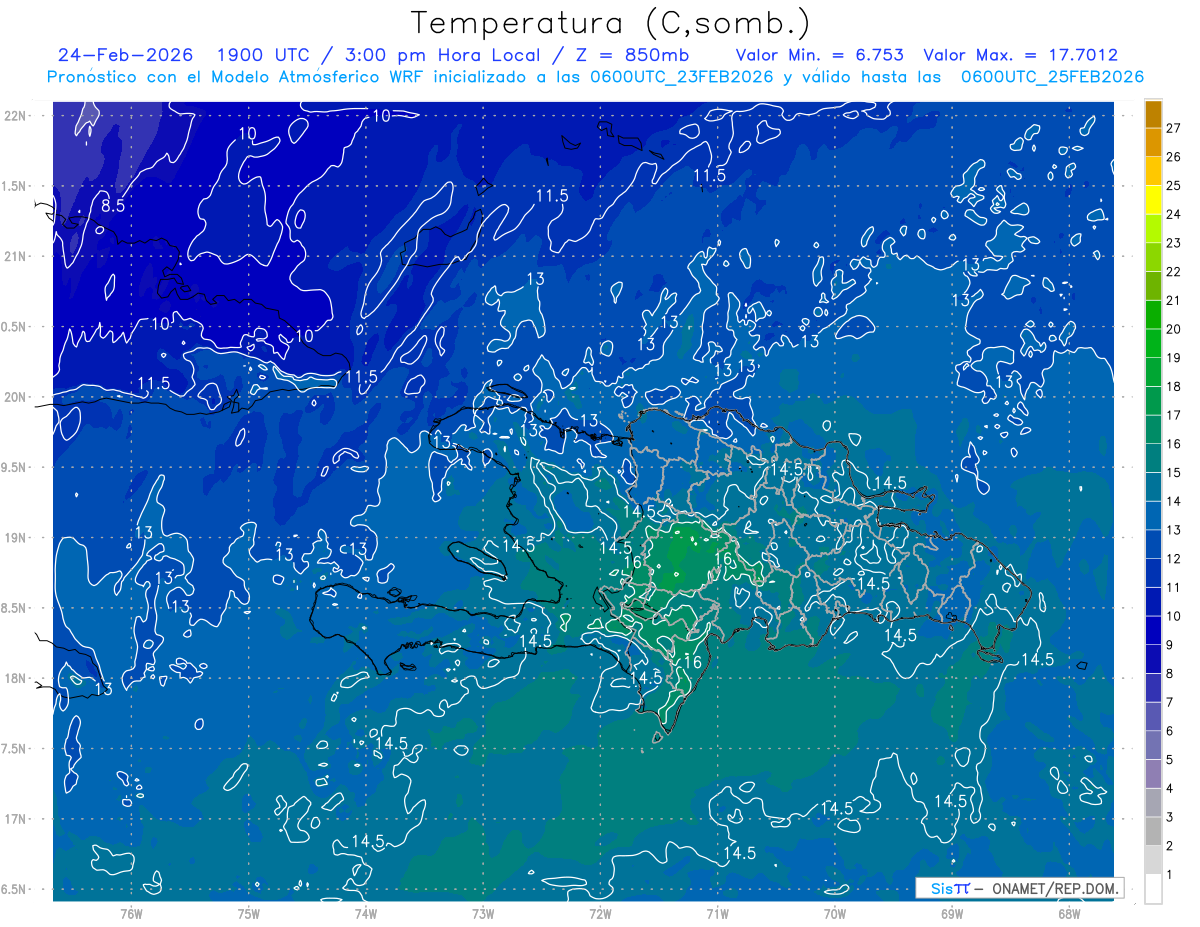1200x927 pixels.
Task: Click color scale value 15
Action: click(1174, 472)
